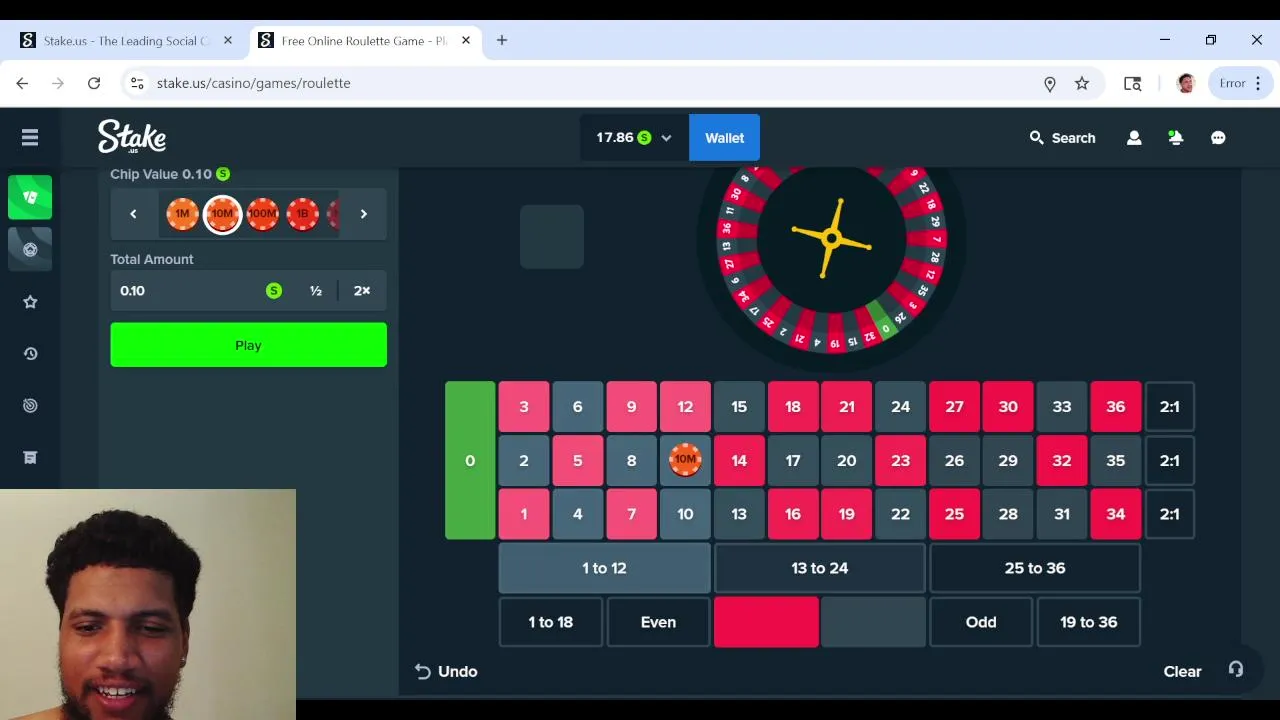
Task: Click the address bar URL
Action: (253, 83)
